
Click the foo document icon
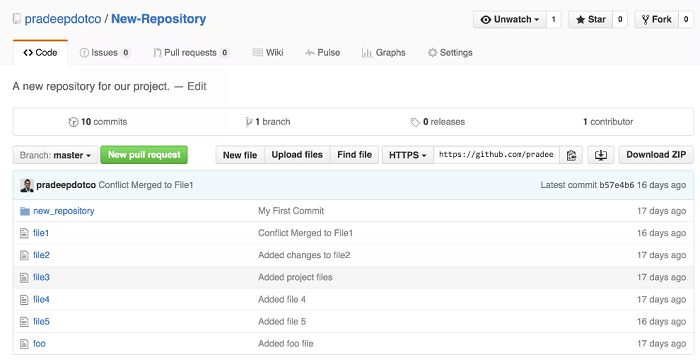(x=25, y=344)
